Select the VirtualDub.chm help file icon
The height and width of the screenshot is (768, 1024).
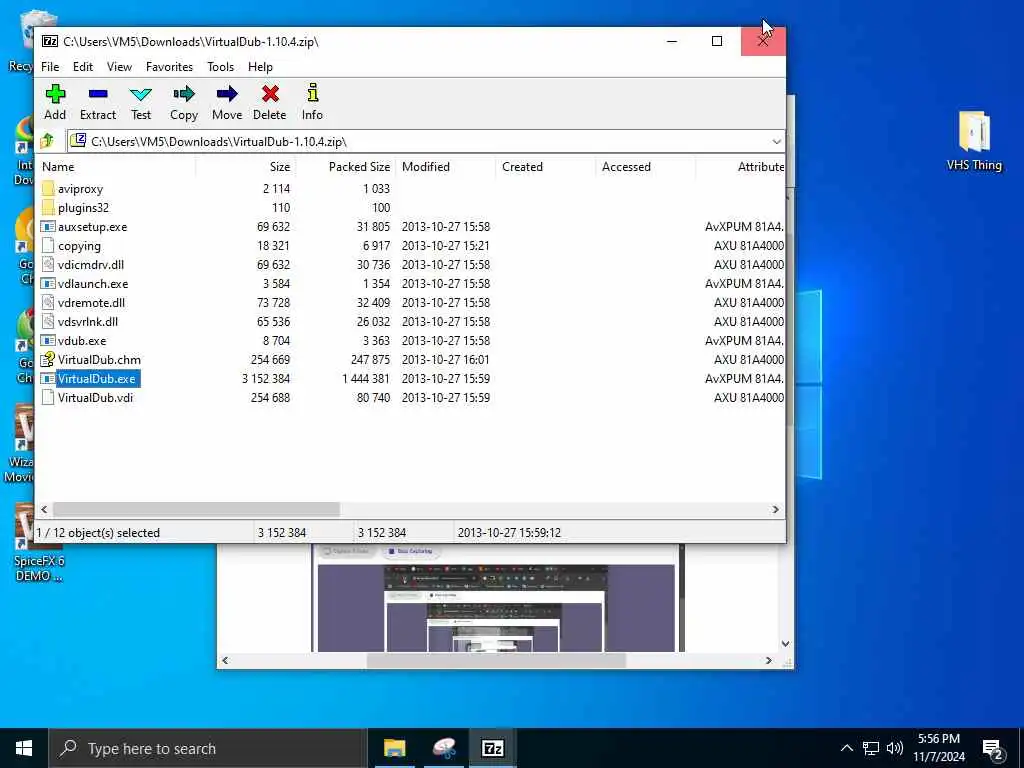[48, 359]
